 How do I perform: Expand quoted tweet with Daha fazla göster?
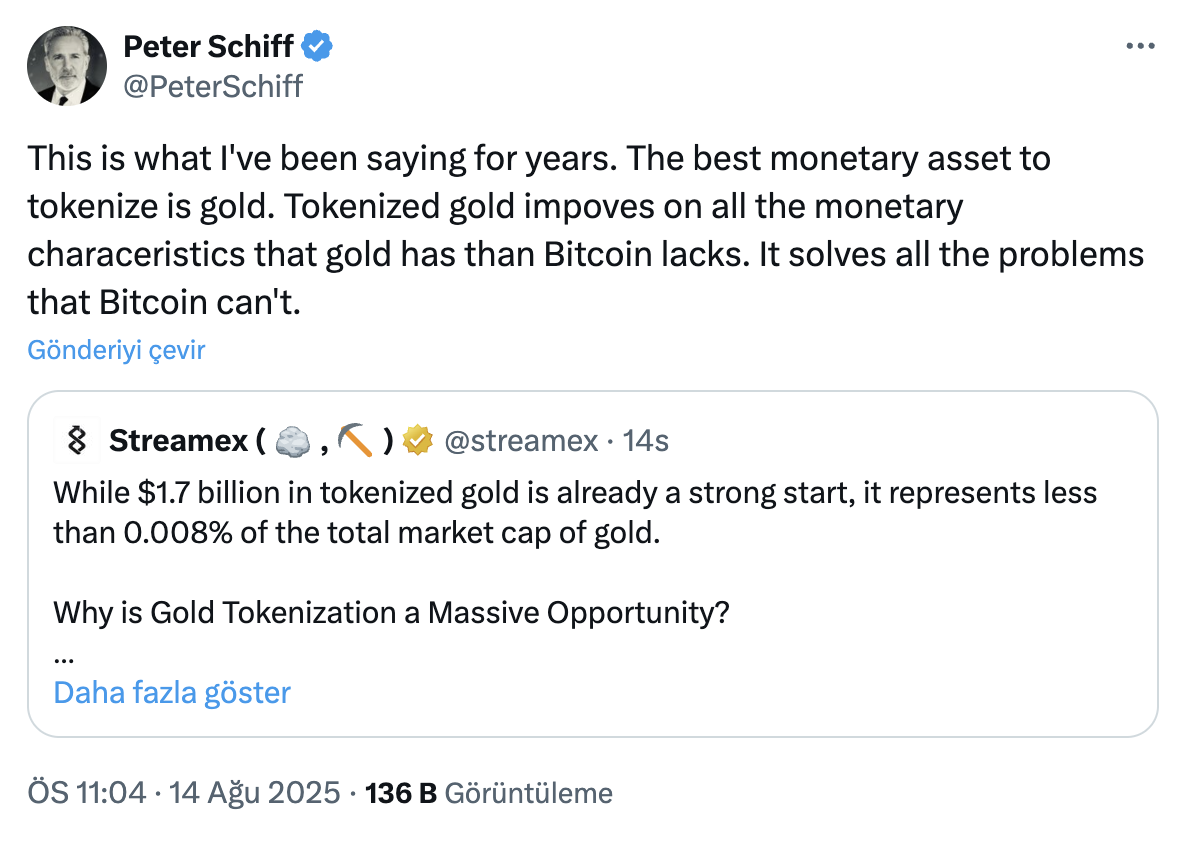point(172,692)
